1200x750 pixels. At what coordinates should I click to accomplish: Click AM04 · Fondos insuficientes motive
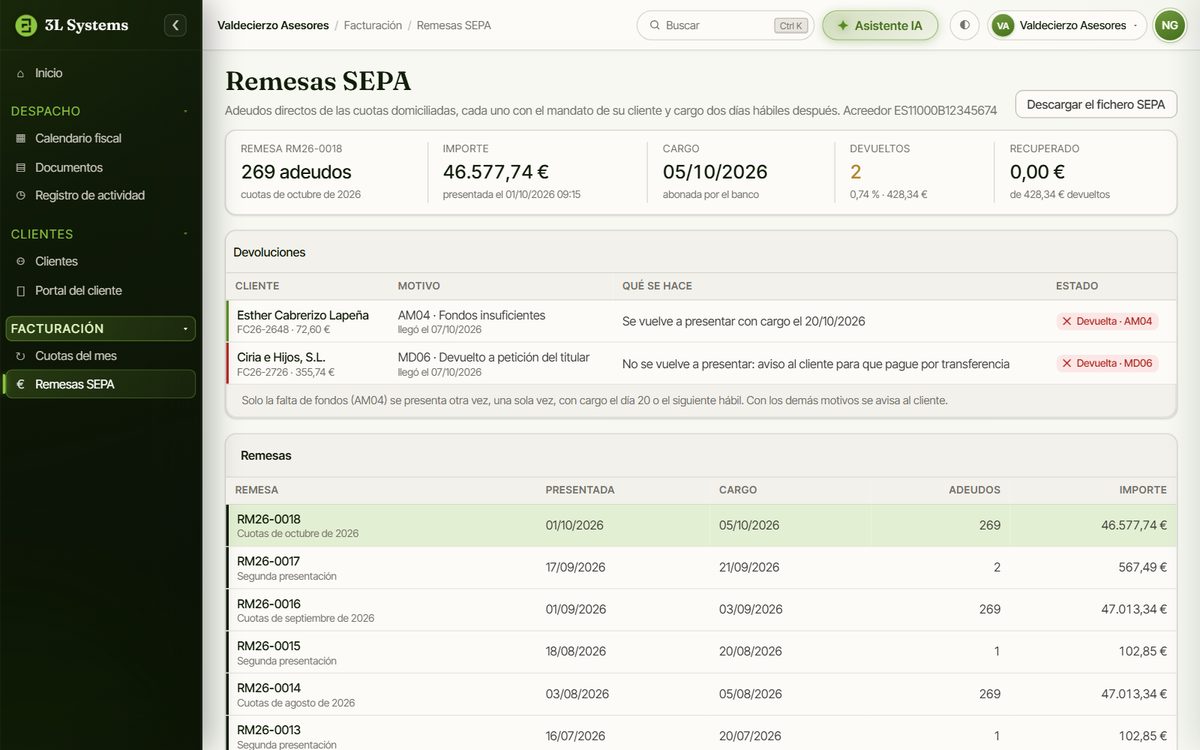(472, 315)
